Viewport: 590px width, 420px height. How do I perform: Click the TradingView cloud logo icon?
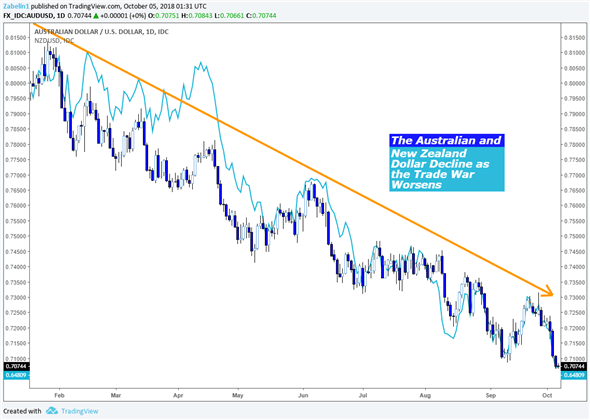pos(52,411)
